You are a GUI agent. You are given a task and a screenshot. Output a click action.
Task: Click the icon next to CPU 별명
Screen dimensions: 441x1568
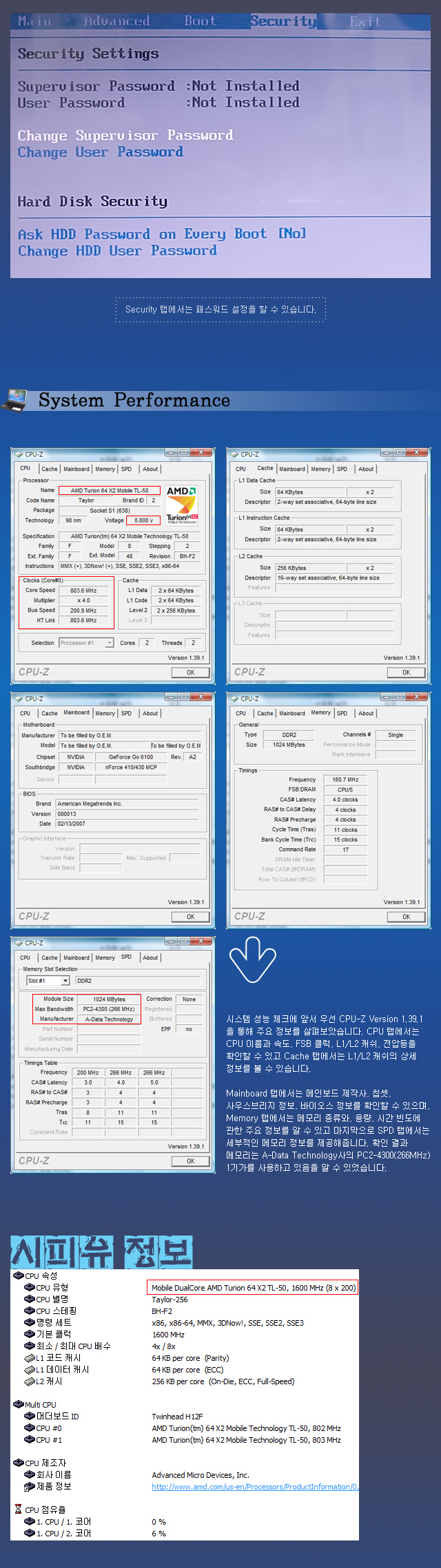[30, 1299]
